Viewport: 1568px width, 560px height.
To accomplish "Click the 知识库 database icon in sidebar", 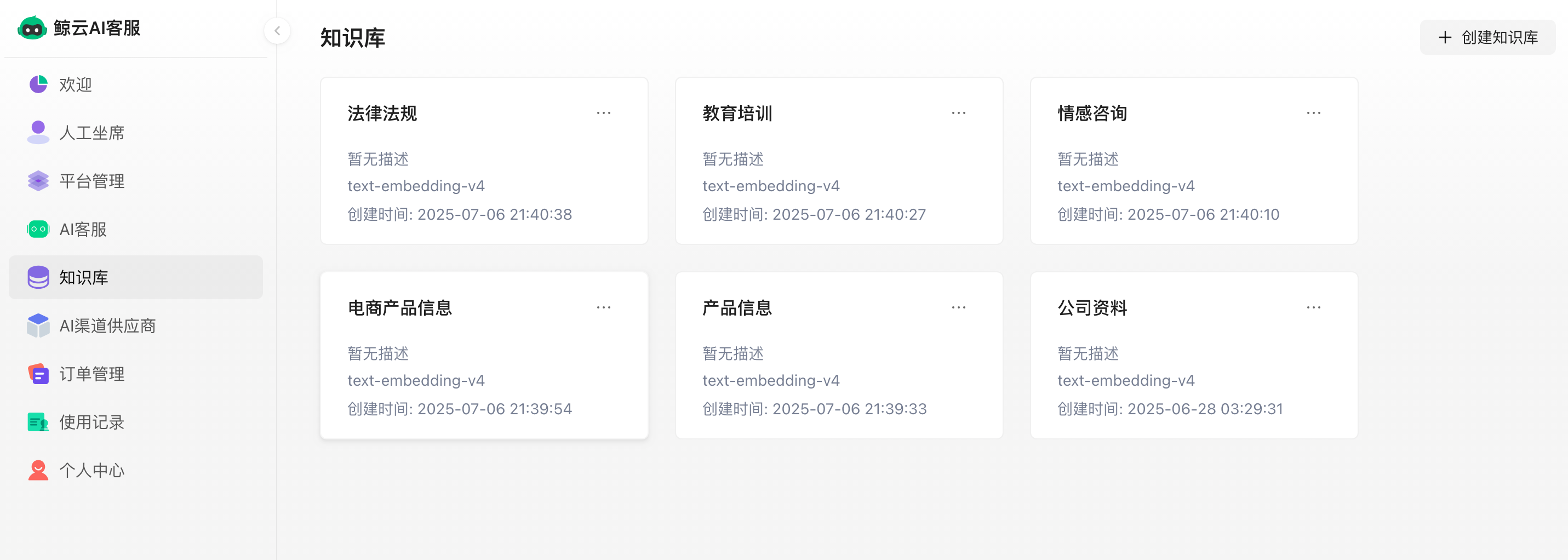I will (38, 277).
